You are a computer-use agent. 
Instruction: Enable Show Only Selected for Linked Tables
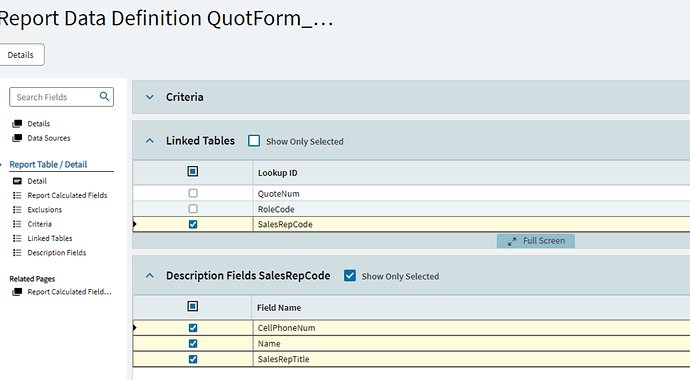[254, 141]
